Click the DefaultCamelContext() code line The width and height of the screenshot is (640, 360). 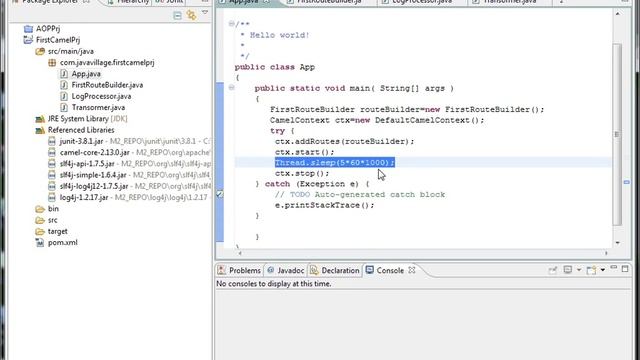[x=377, y=120]
